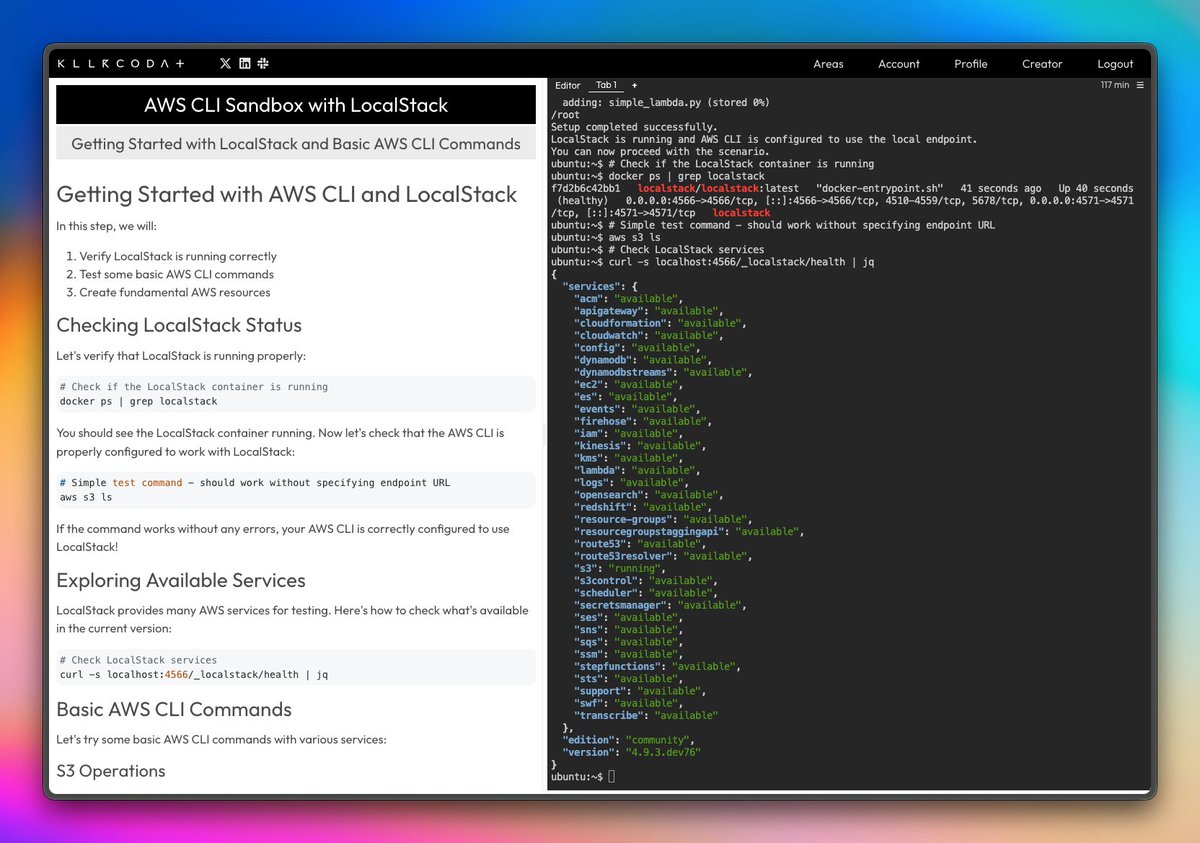Click the "dynamodb": "available" terminal line
The width and height of the screenshot is (1200, 843).
point(643,360)
